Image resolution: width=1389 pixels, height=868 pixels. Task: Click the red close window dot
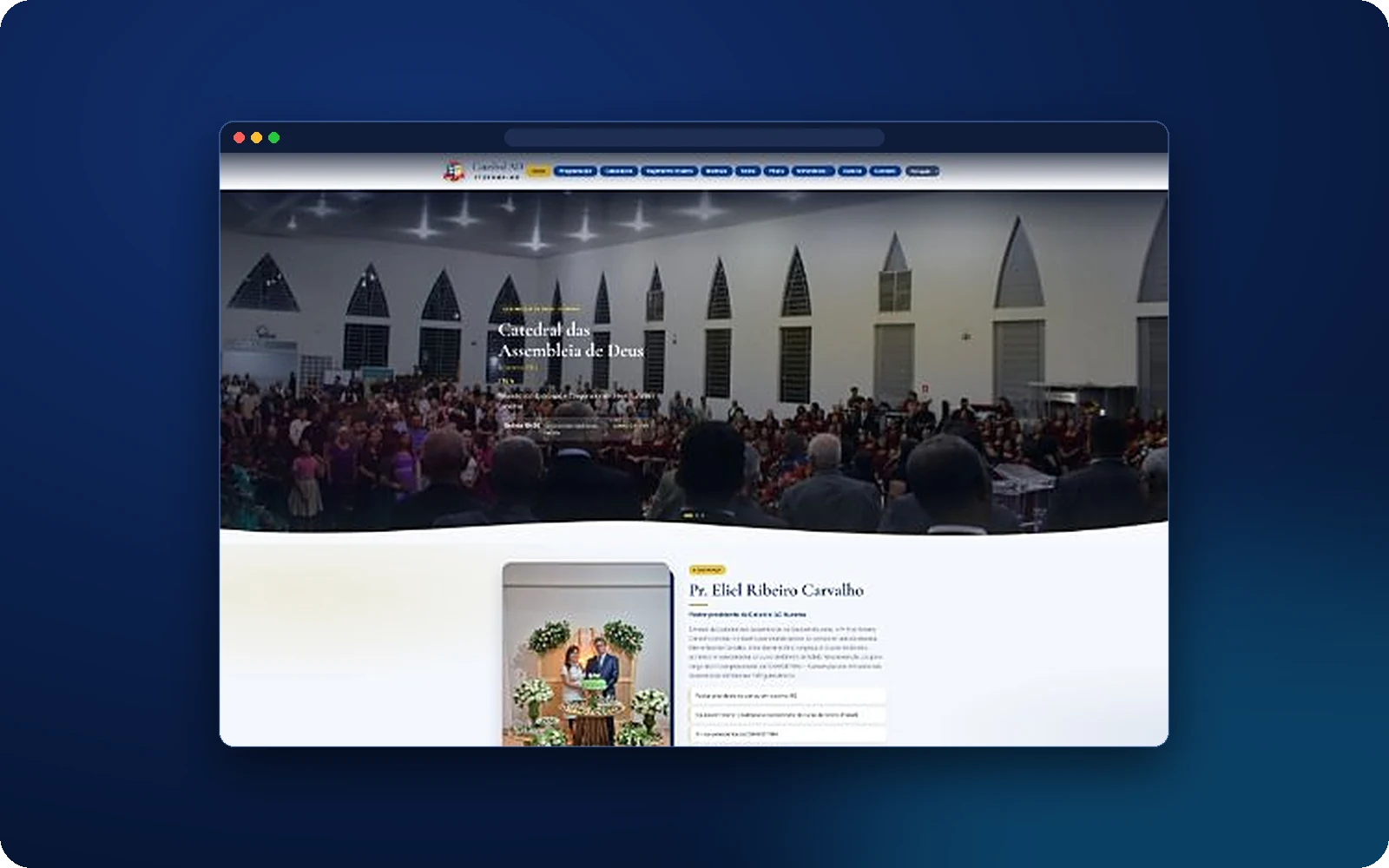point(239,138)
